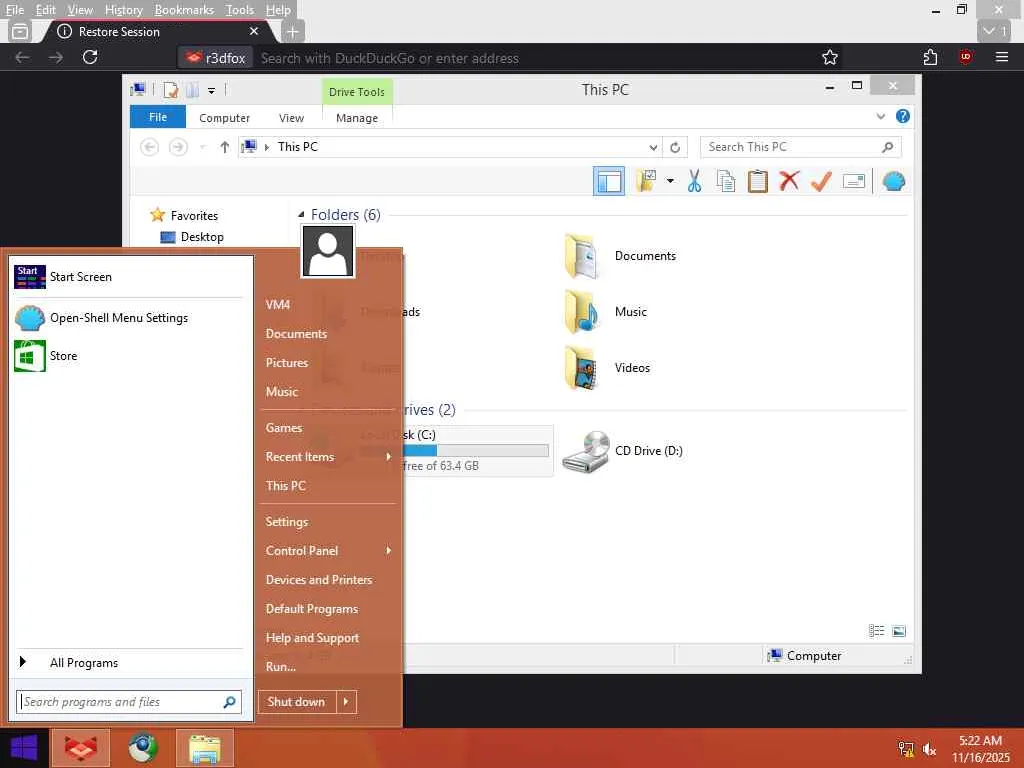
Task: Click the orange checkmark Properties icon
Action: tap(821, 181)
